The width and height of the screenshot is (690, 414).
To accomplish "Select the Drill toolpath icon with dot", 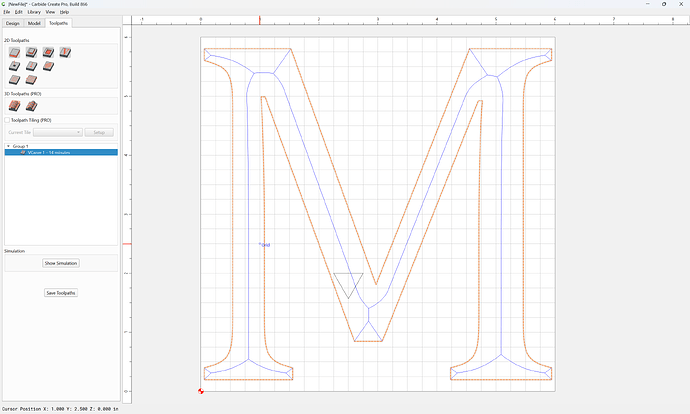I will coord(15,66).
